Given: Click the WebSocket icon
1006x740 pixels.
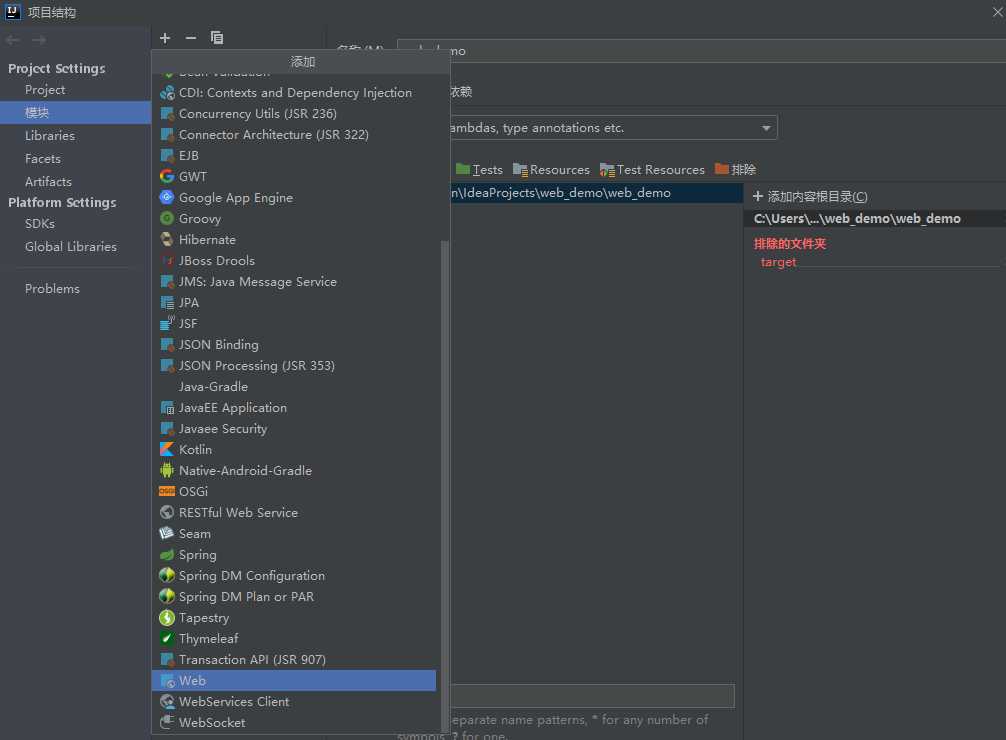Looking at the screenshot, I should [x=167, y=723].
